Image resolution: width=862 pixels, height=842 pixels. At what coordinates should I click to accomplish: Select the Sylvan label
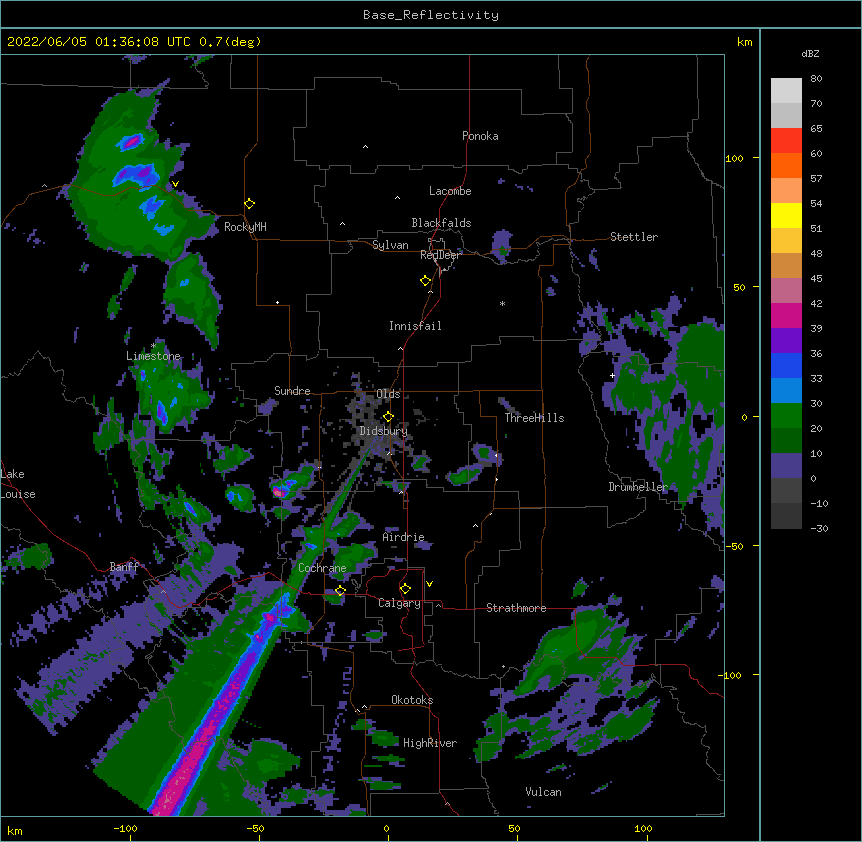click(390, 245)
